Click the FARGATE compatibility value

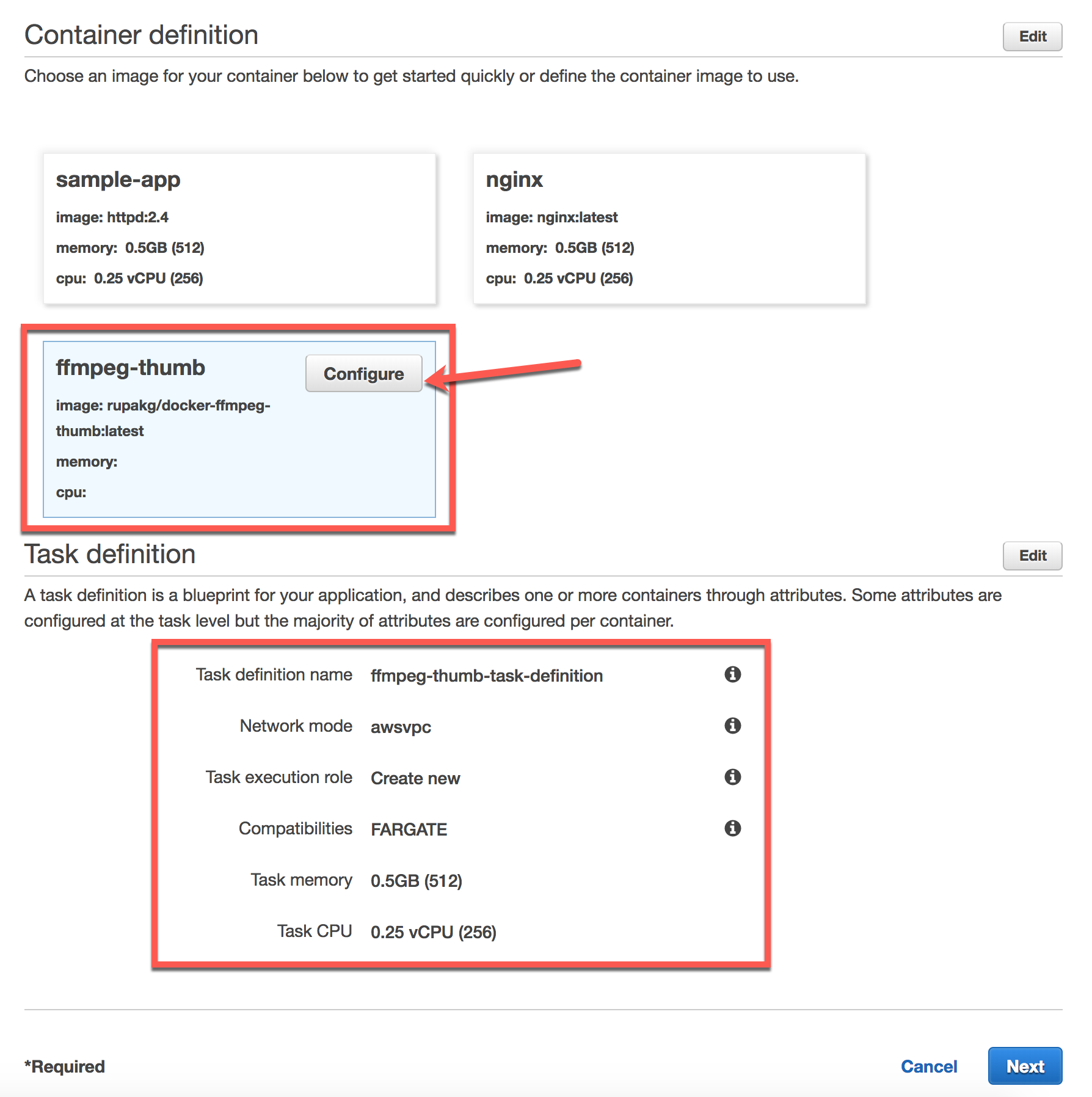point(409,829)
